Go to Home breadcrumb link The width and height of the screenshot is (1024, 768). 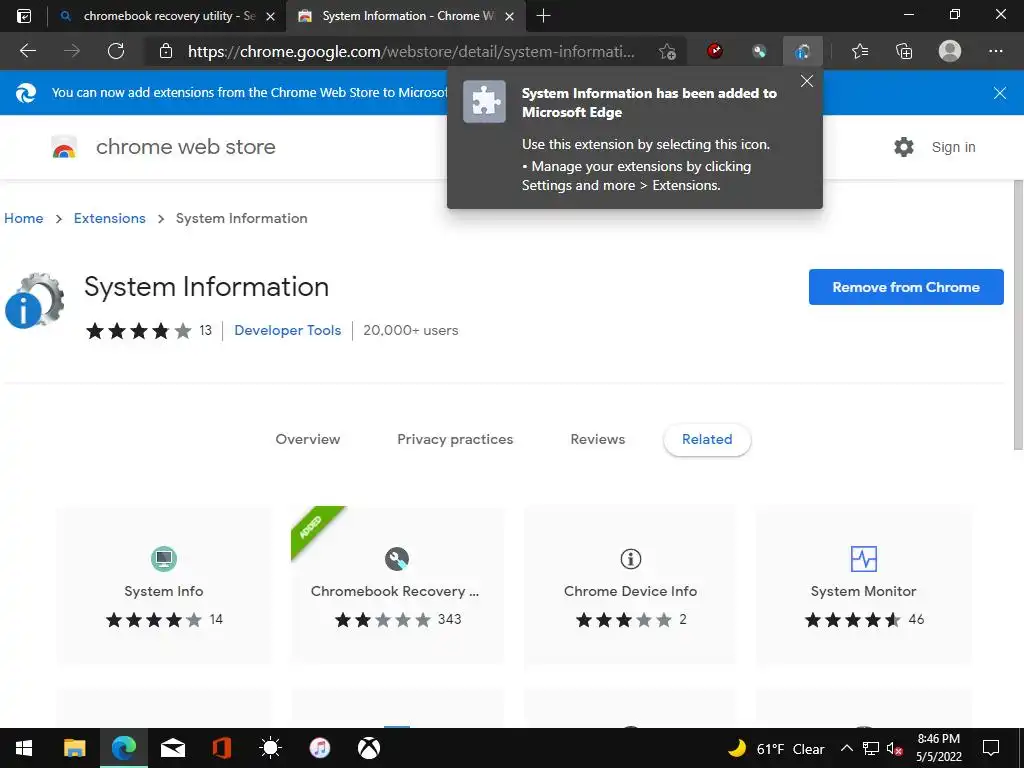tap(24, 218)
